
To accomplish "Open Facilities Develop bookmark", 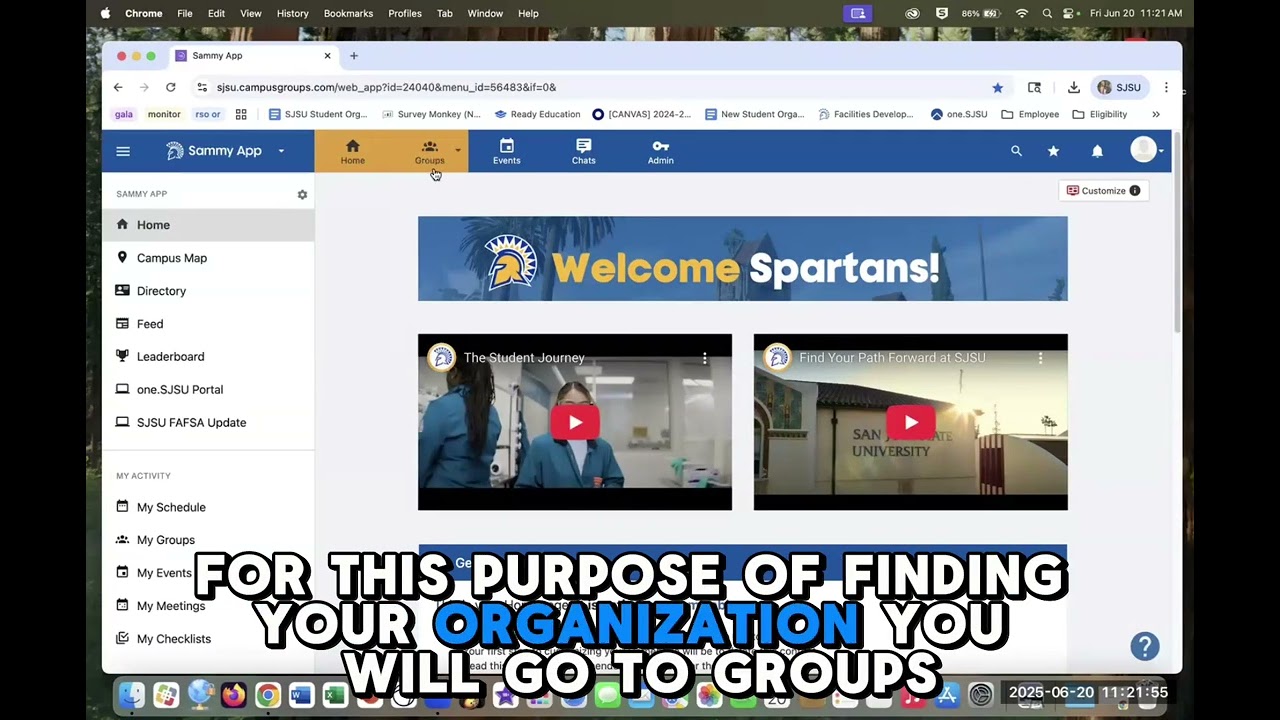I will coord(866,114).
